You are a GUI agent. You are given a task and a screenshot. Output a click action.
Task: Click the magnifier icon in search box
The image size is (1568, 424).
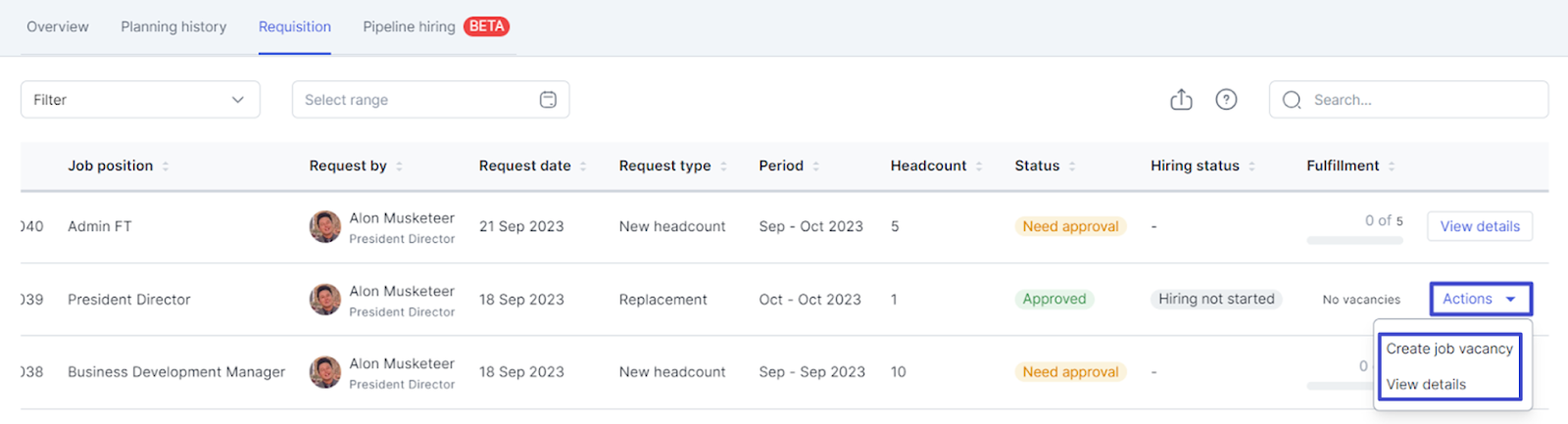click(1292, 100)
